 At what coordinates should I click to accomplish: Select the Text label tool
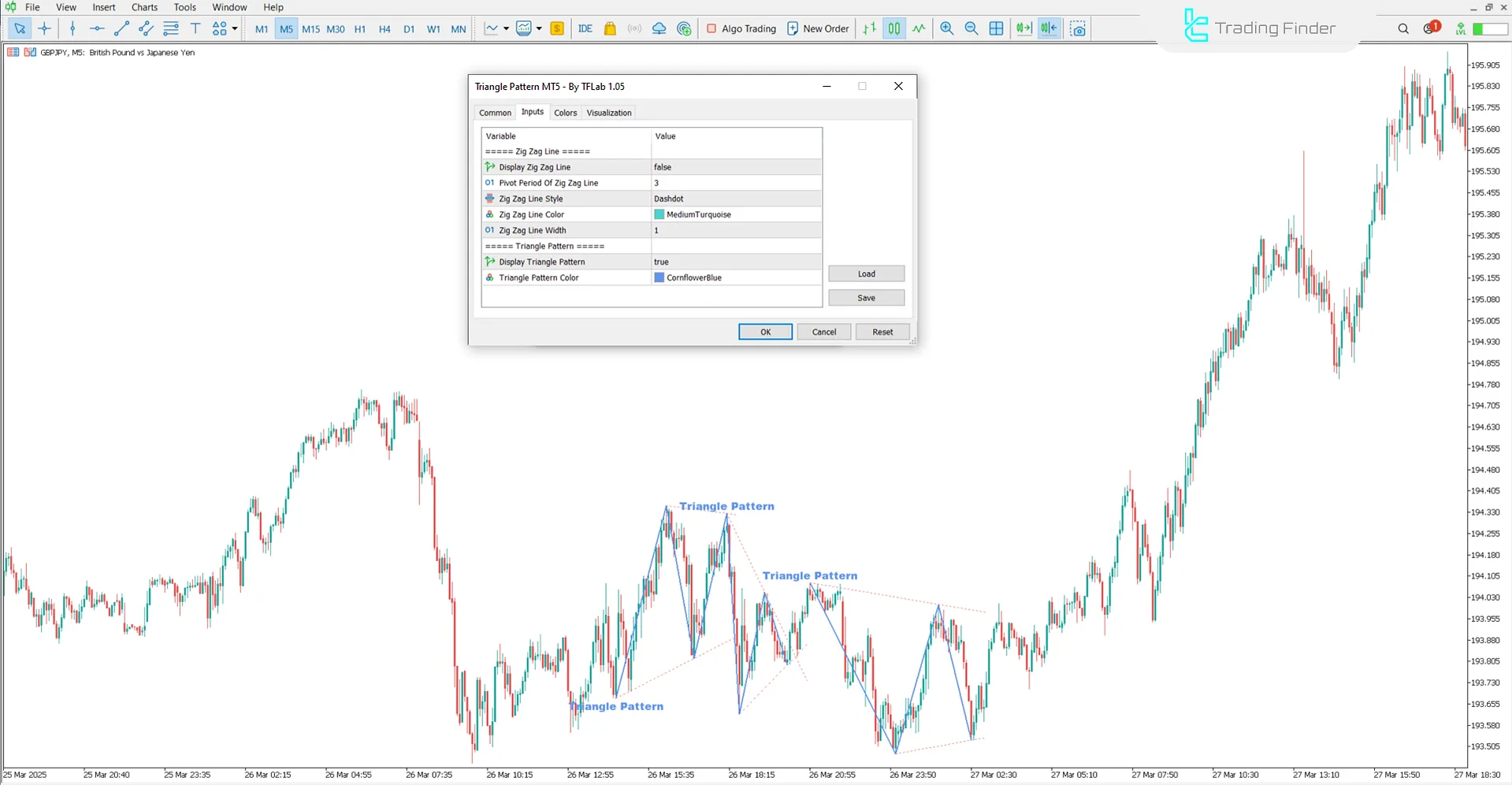tap(195, 28)
